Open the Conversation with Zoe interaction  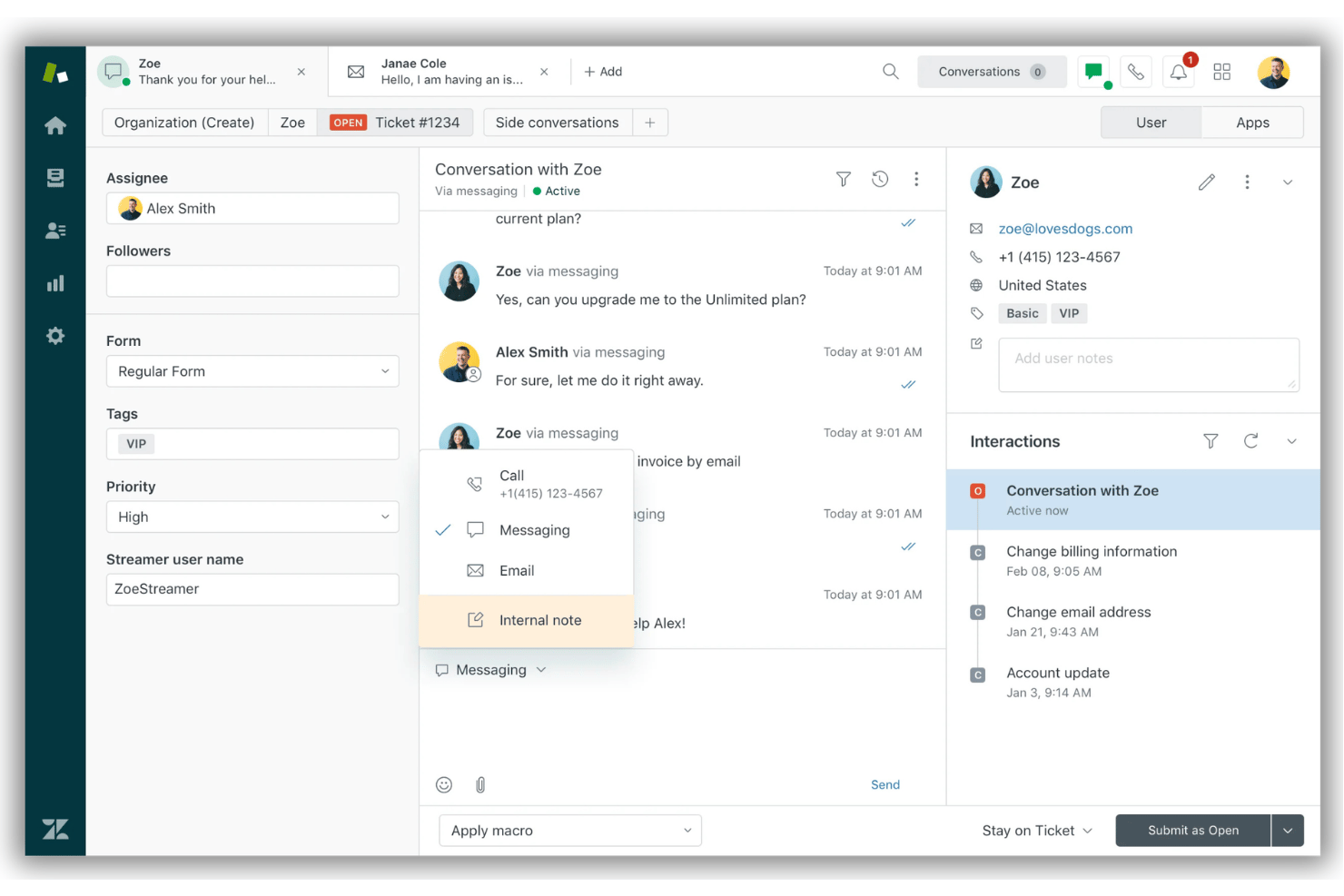1133,499
